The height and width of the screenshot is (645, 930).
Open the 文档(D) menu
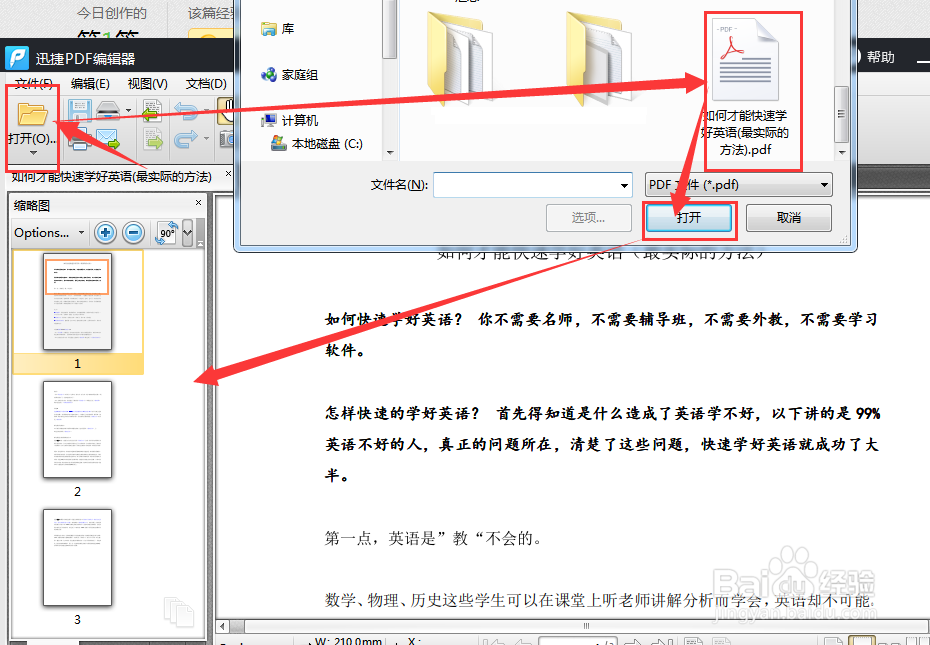[206, 84]
